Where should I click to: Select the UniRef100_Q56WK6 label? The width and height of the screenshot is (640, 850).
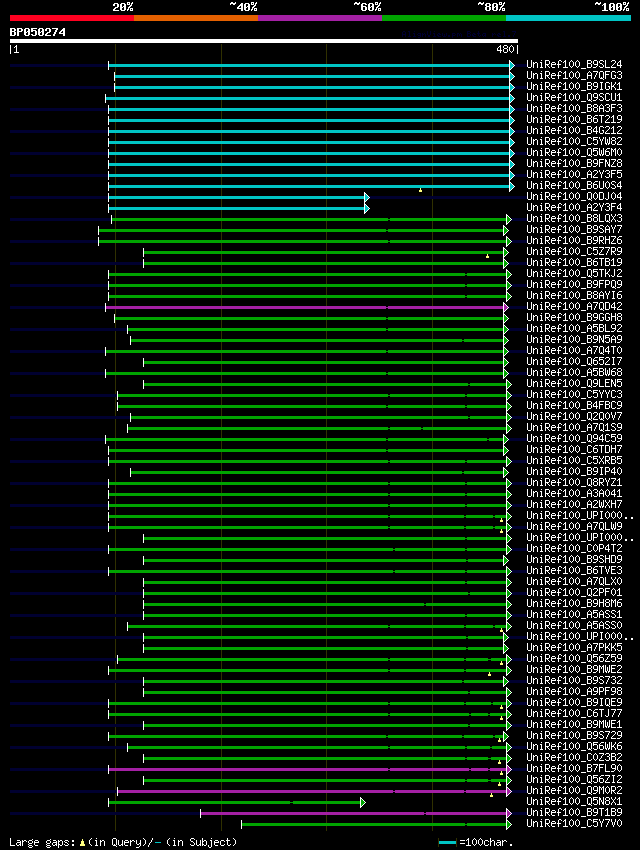click(574, 746)
